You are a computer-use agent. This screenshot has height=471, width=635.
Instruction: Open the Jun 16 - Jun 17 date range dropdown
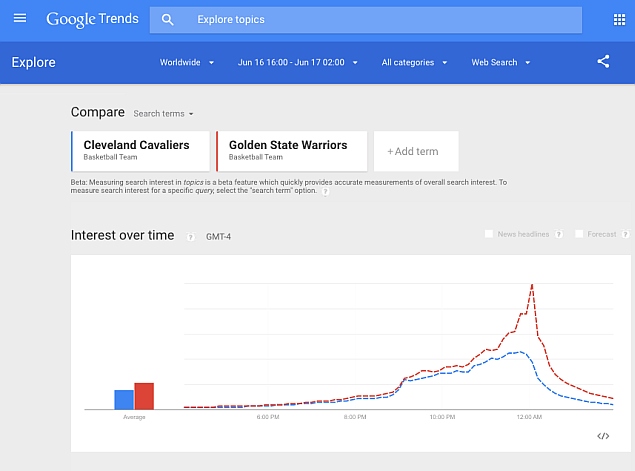(298, 62)
